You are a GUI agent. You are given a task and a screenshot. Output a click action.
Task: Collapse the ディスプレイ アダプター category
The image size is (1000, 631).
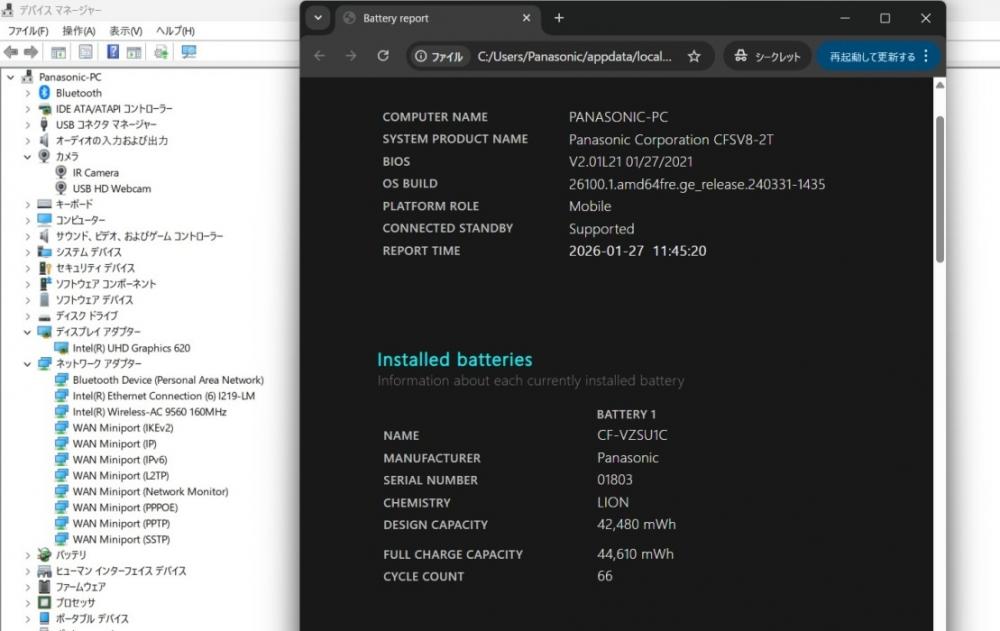pos(27,332)
